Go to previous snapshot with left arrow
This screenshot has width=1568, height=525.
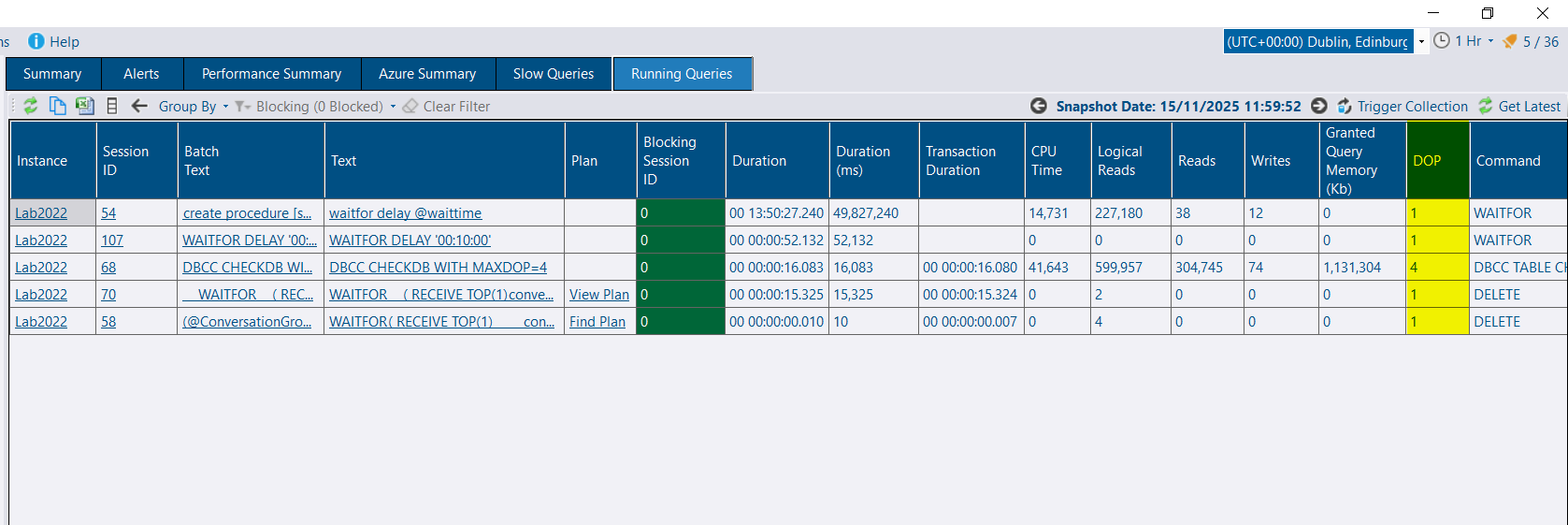point(1038,106)
